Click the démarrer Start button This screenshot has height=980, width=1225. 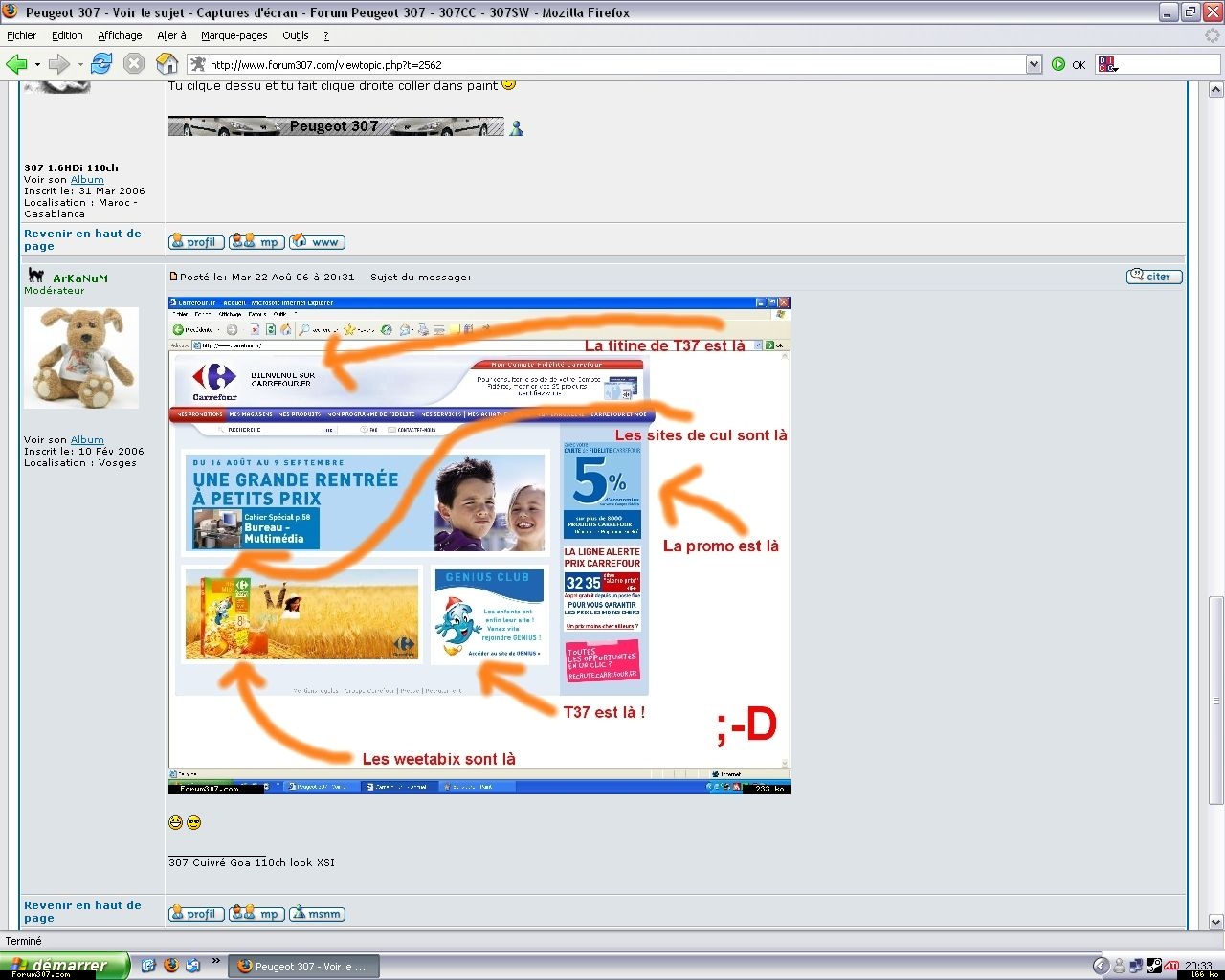pos(63,966)
